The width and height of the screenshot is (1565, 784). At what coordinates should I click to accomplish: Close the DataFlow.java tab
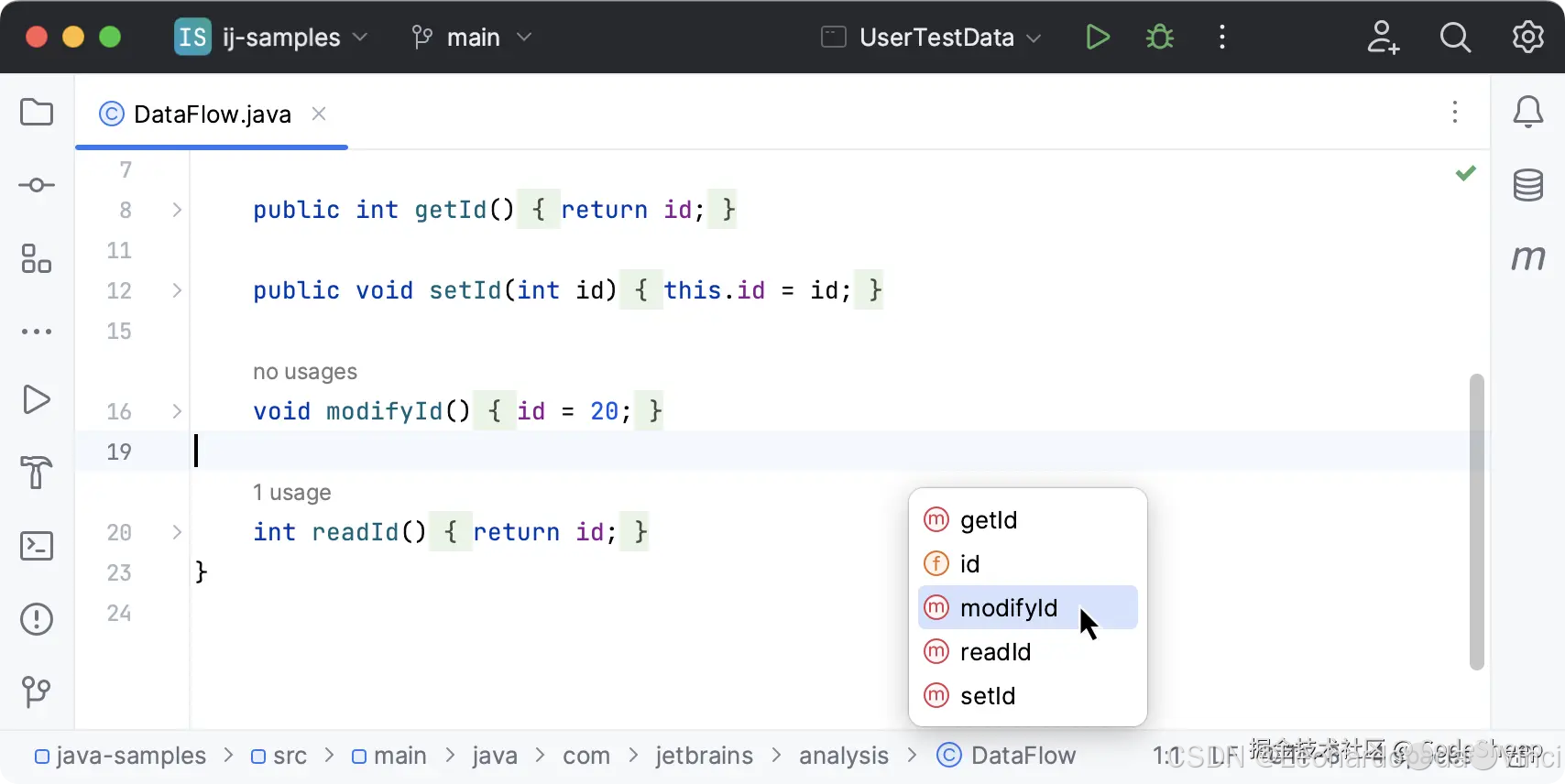(x=319, y=114)
